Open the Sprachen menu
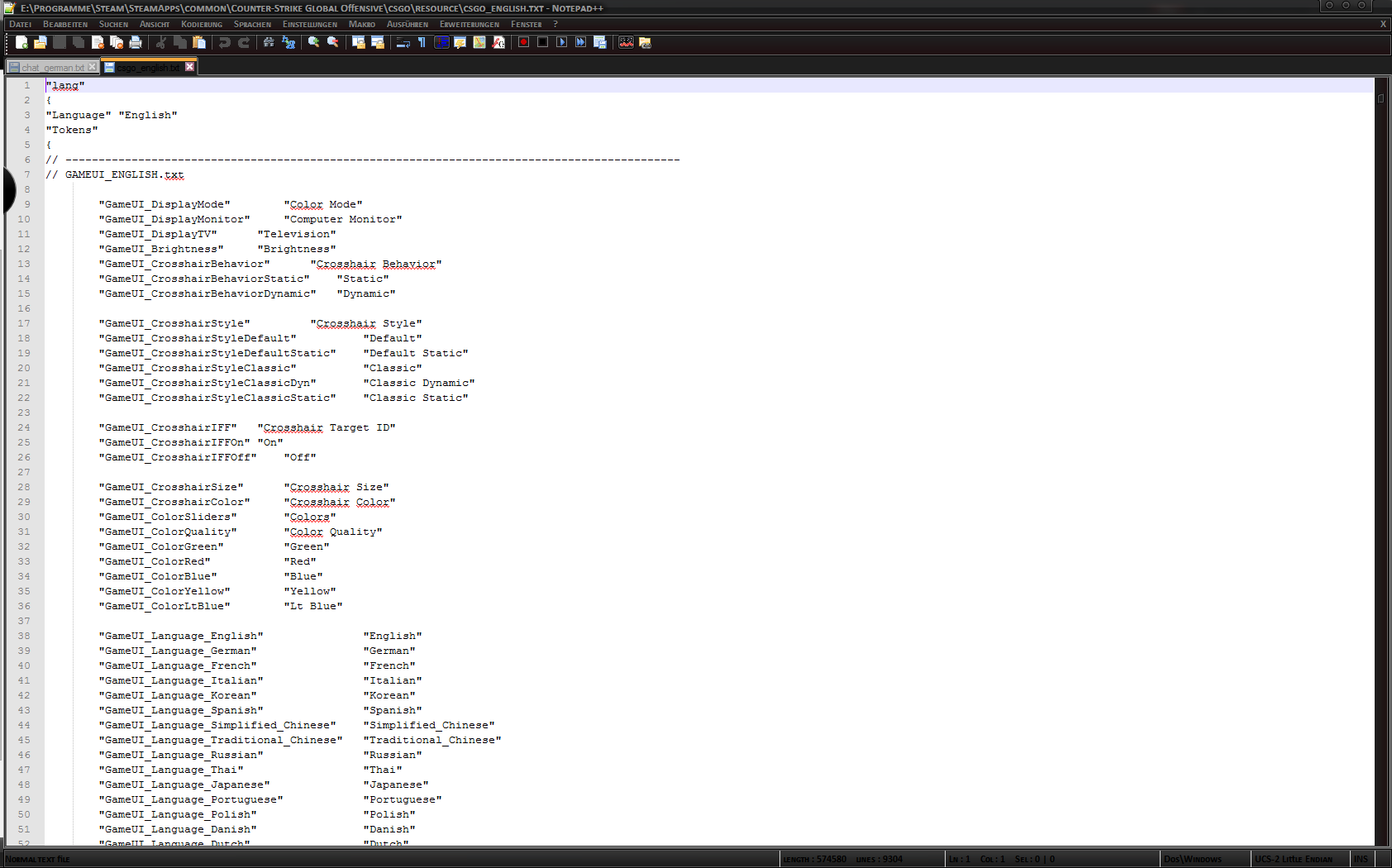This screenshot has width=1392, height=868. [x=252, y=25]
